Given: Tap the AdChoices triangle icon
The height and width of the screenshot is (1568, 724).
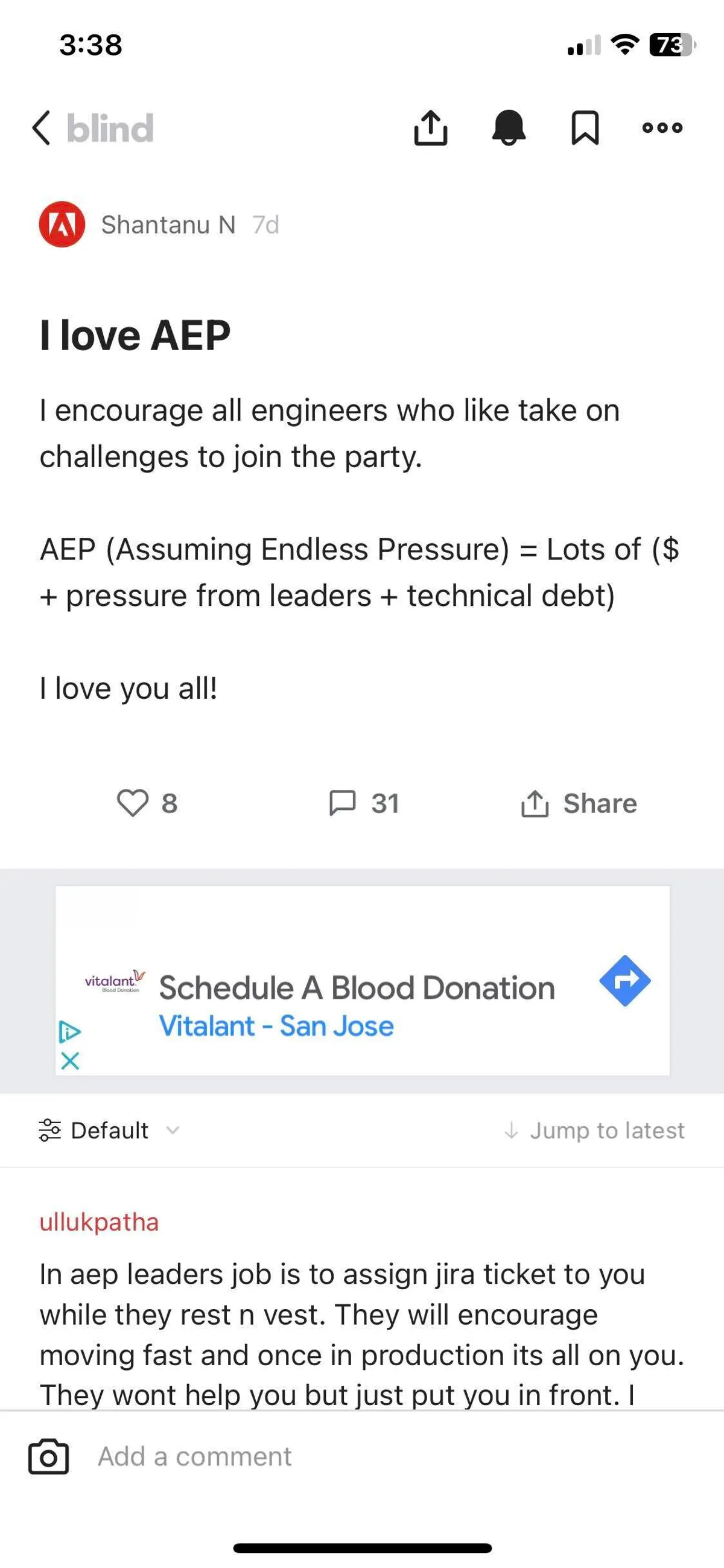Looking at the screenshot, I should [70, 1031].
